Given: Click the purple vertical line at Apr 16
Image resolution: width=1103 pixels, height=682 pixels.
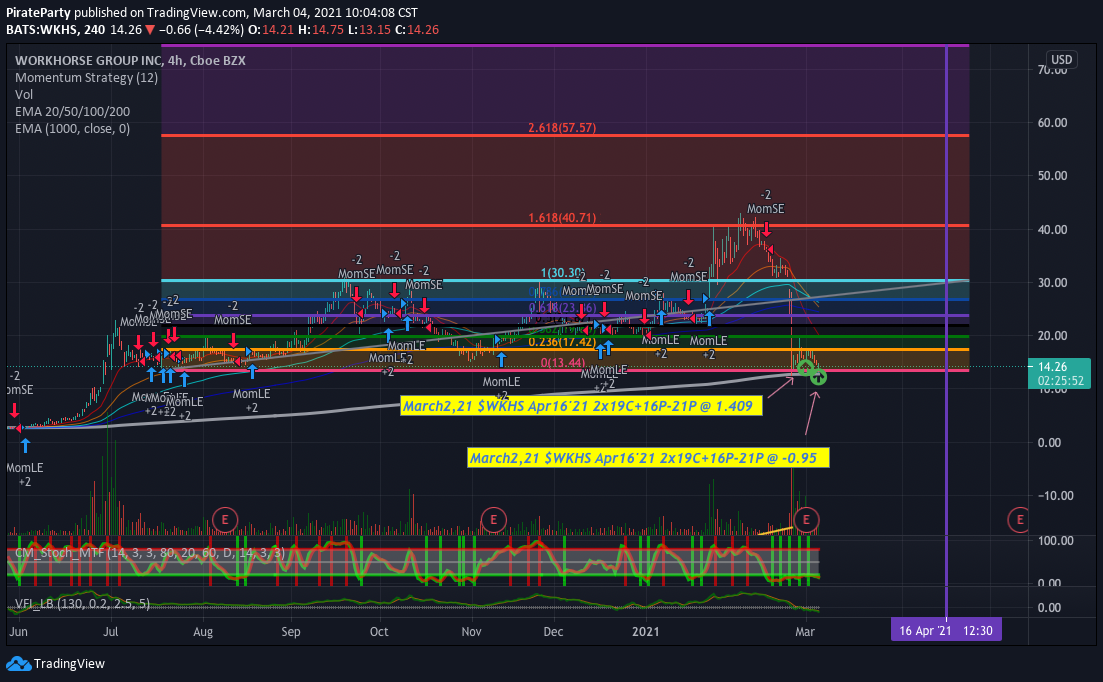Looking at the screenshot, I should 946,330.
